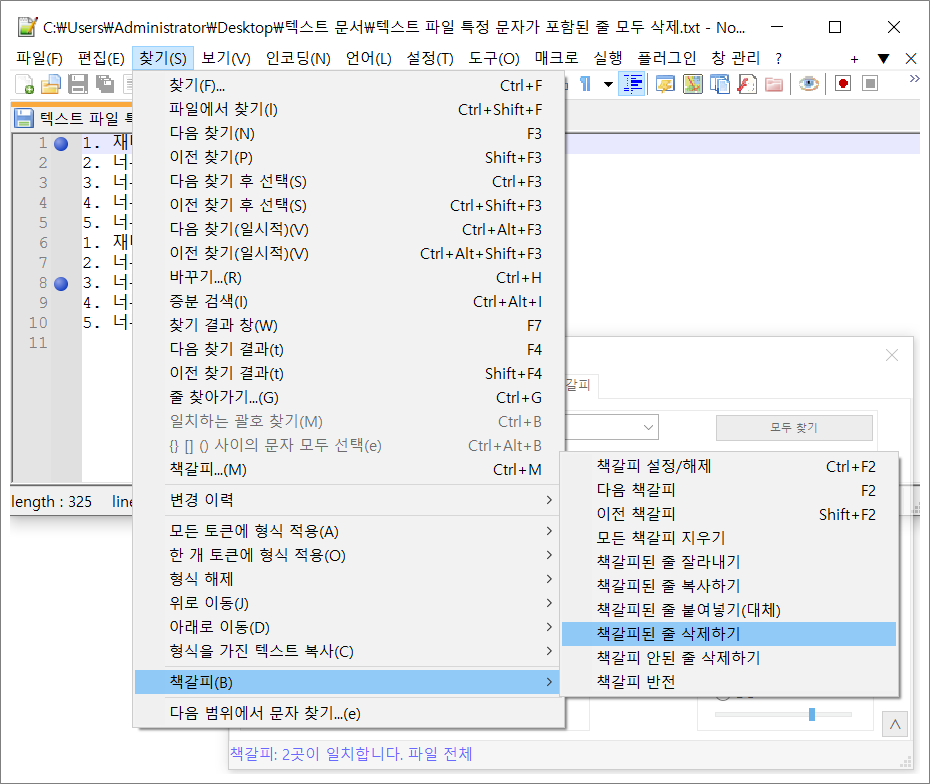Toggle the bookmark dot on line 8
The height and width of the screenshot is (784, 930).
[x=61, y=284]
